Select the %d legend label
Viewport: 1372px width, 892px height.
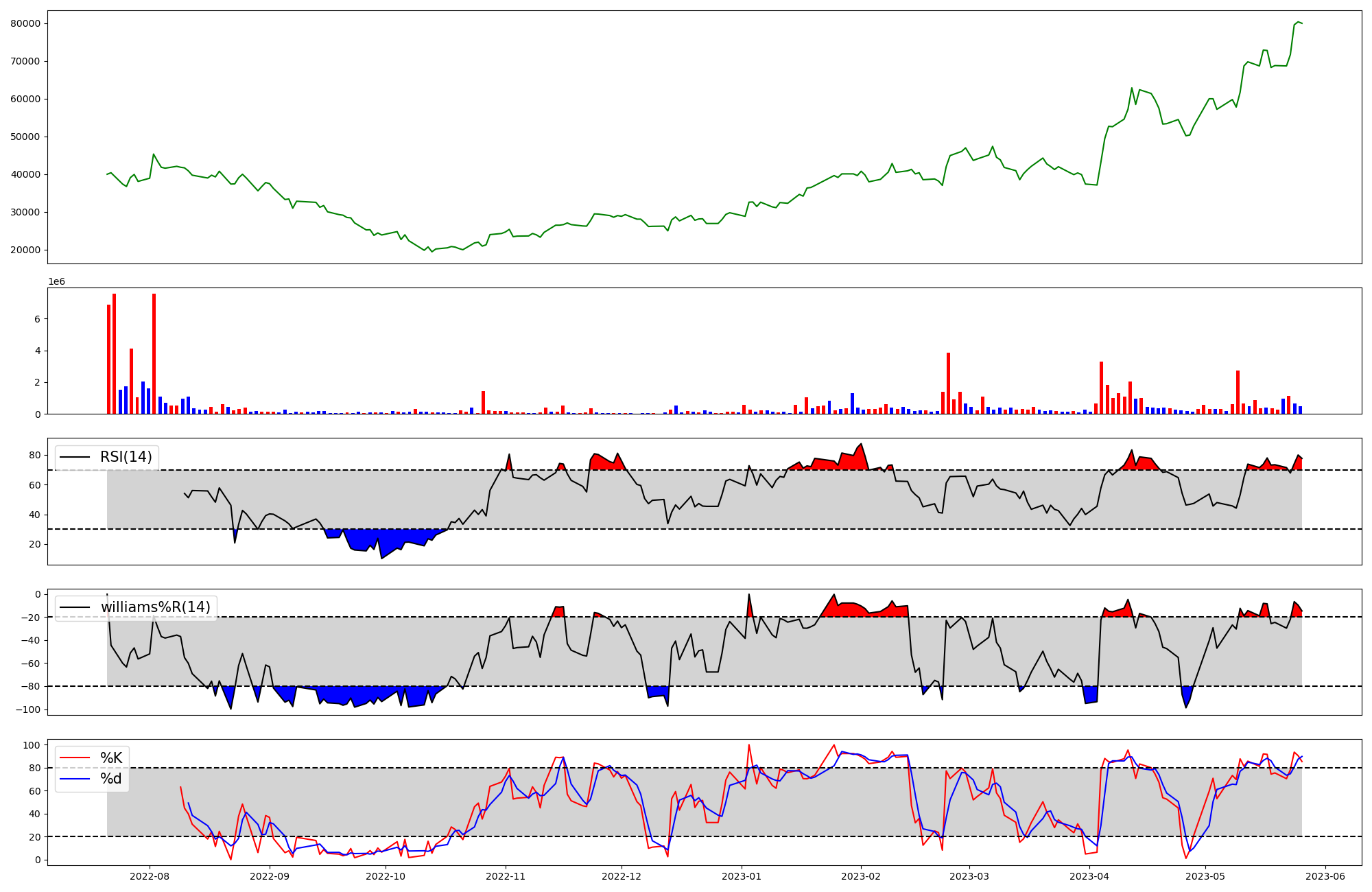(111, 779)
